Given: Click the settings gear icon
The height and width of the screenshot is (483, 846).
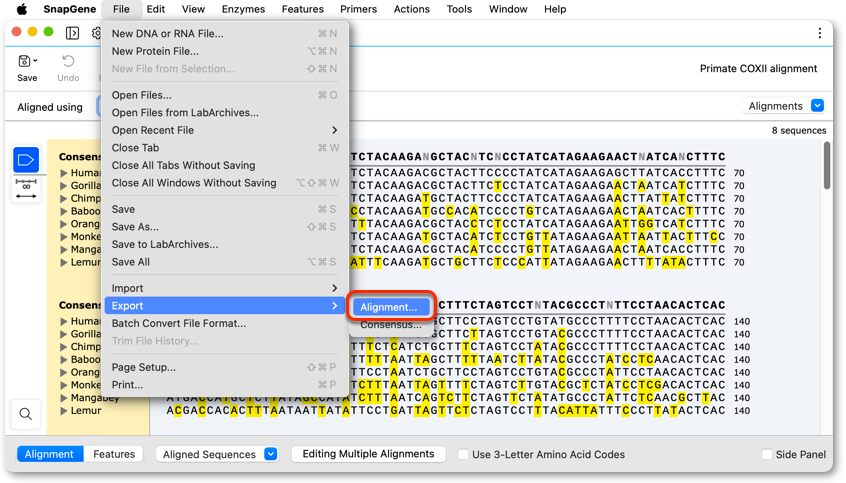Looking at the screenshot, I should click(97, 33).
